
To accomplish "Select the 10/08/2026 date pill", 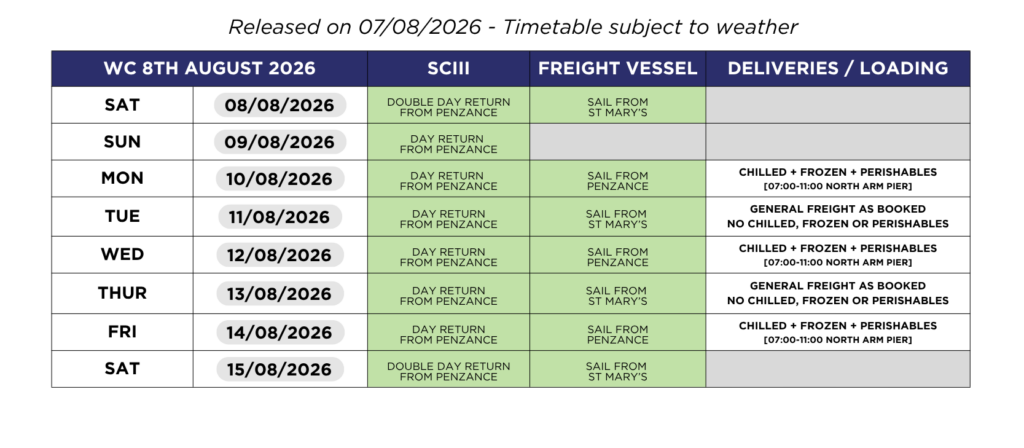I will [x=280, y=178].
